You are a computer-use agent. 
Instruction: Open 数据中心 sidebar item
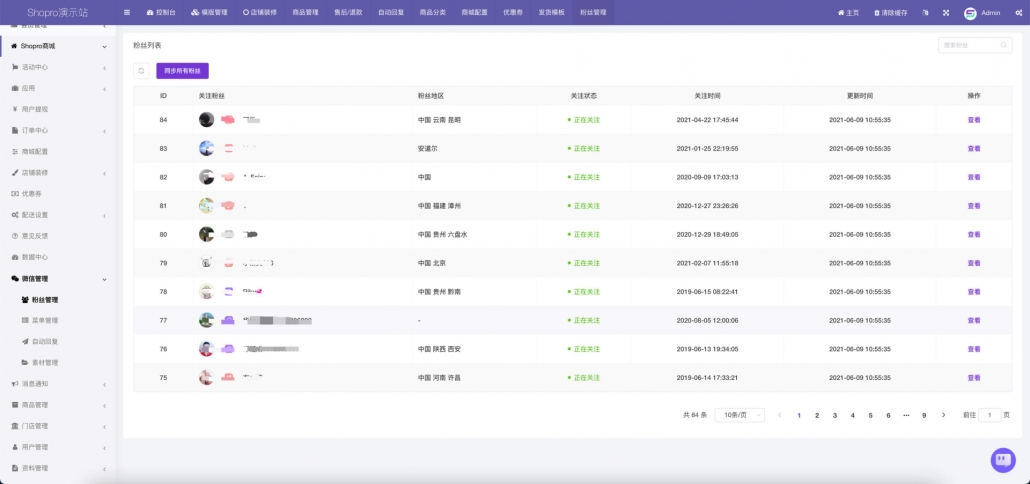click(x=59, y=257)
